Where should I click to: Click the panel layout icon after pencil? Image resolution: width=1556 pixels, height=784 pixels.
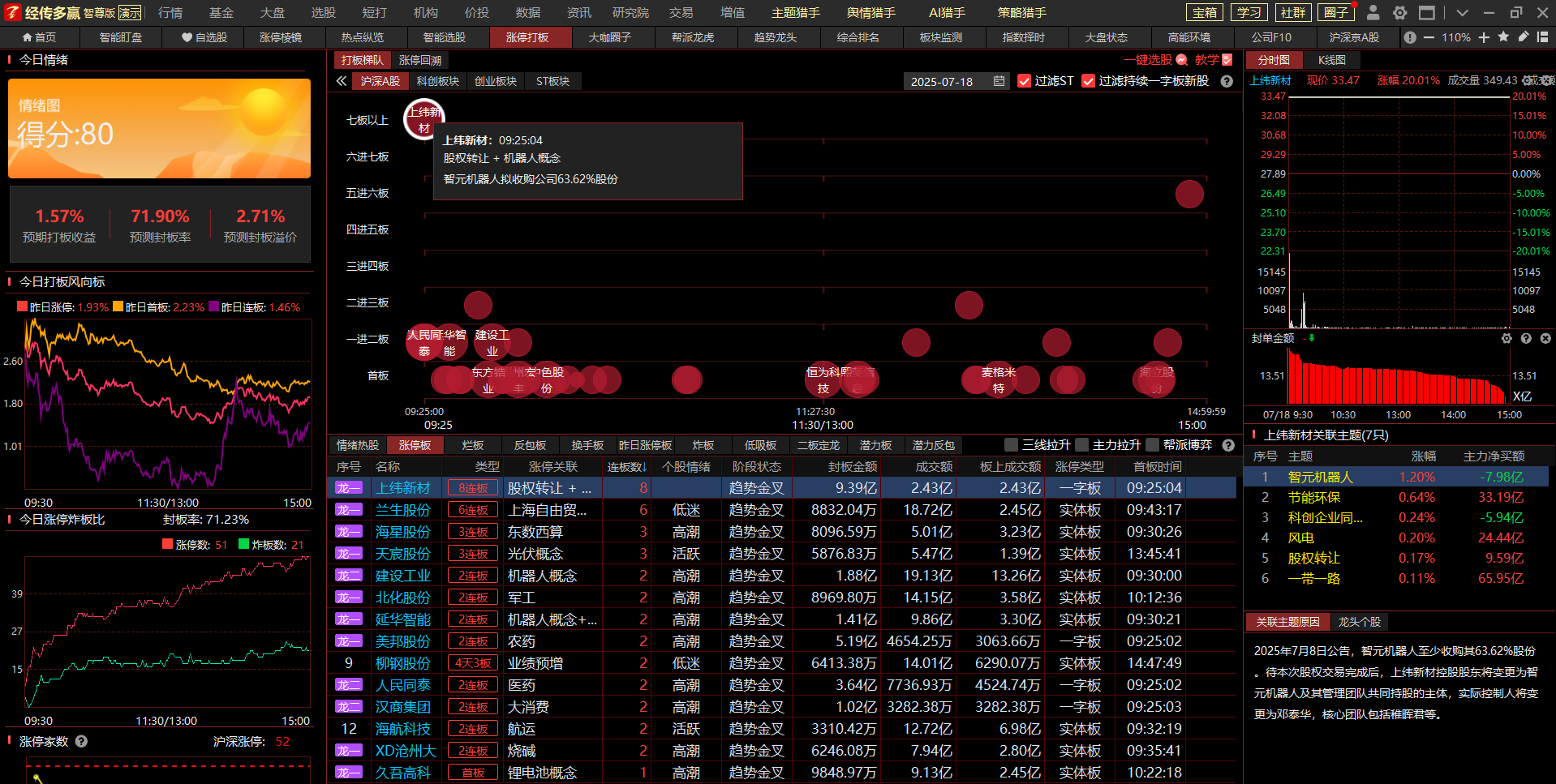tap(1542, 36)
